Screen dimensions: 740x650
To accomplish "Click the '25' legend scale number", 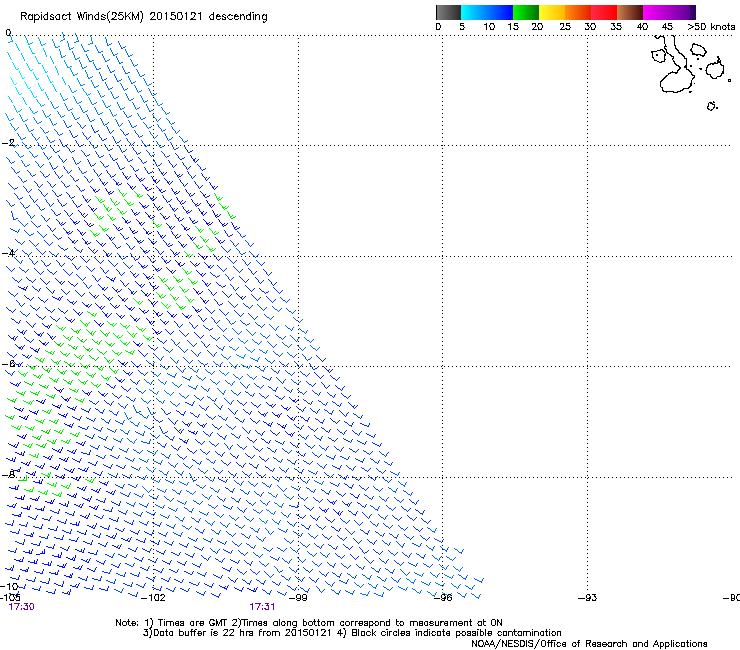I will (x=564, y=27).
